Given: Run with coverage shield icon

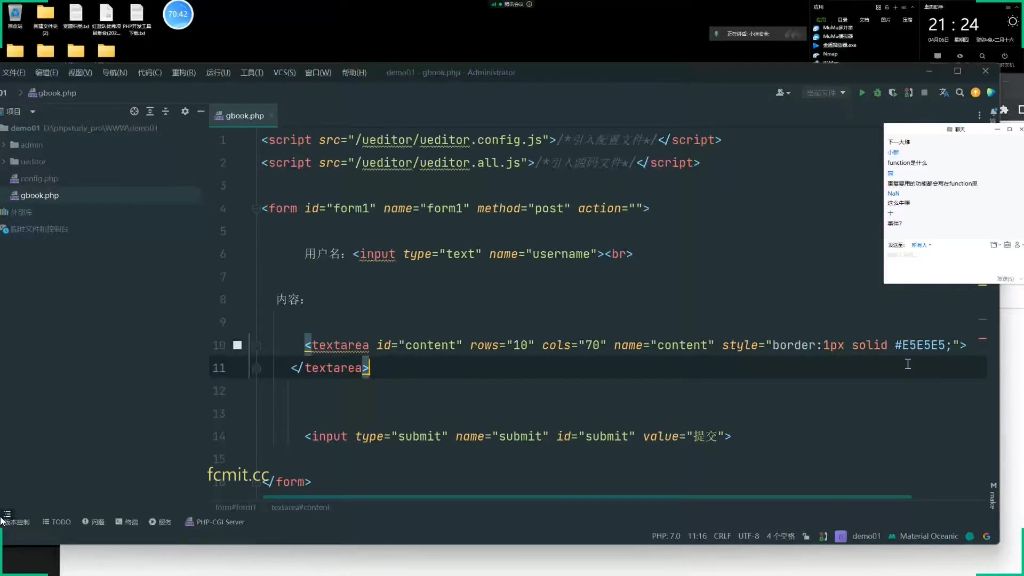Looking at the screenshot, I should (x=893, y=93).
